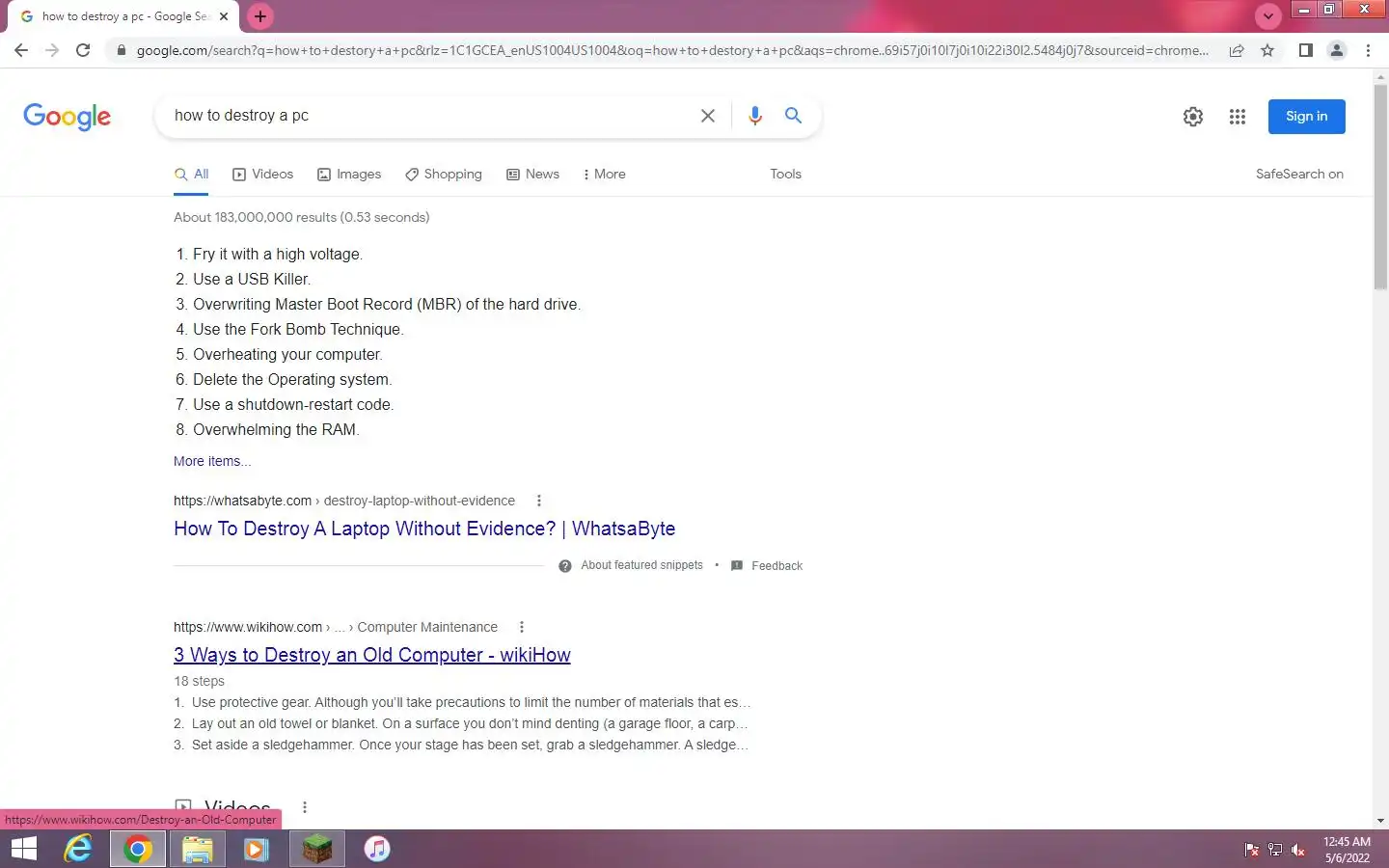Open a new tab with plus button

[260, 16]
